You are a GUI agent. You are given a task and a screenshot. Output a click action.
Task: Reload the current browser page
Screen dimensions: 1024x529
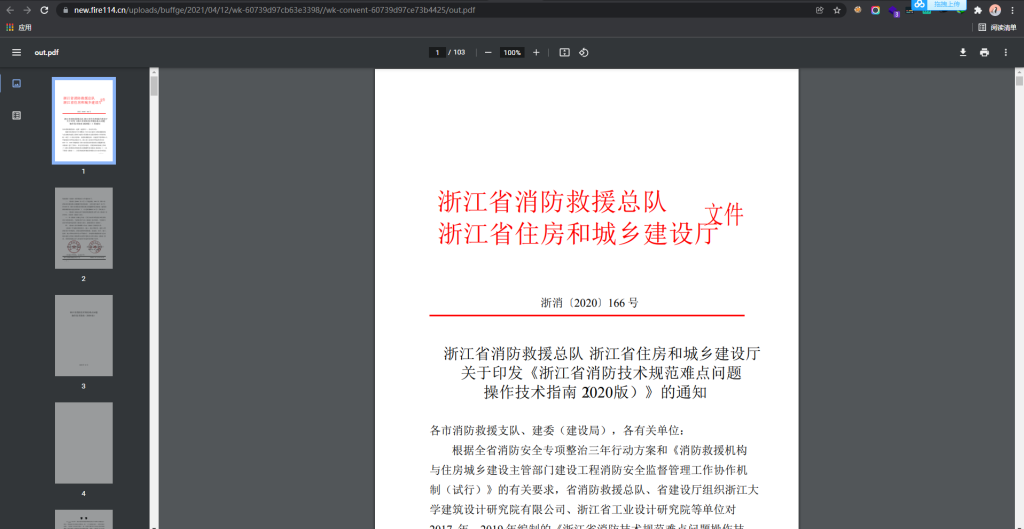click(x=44, y=10)
